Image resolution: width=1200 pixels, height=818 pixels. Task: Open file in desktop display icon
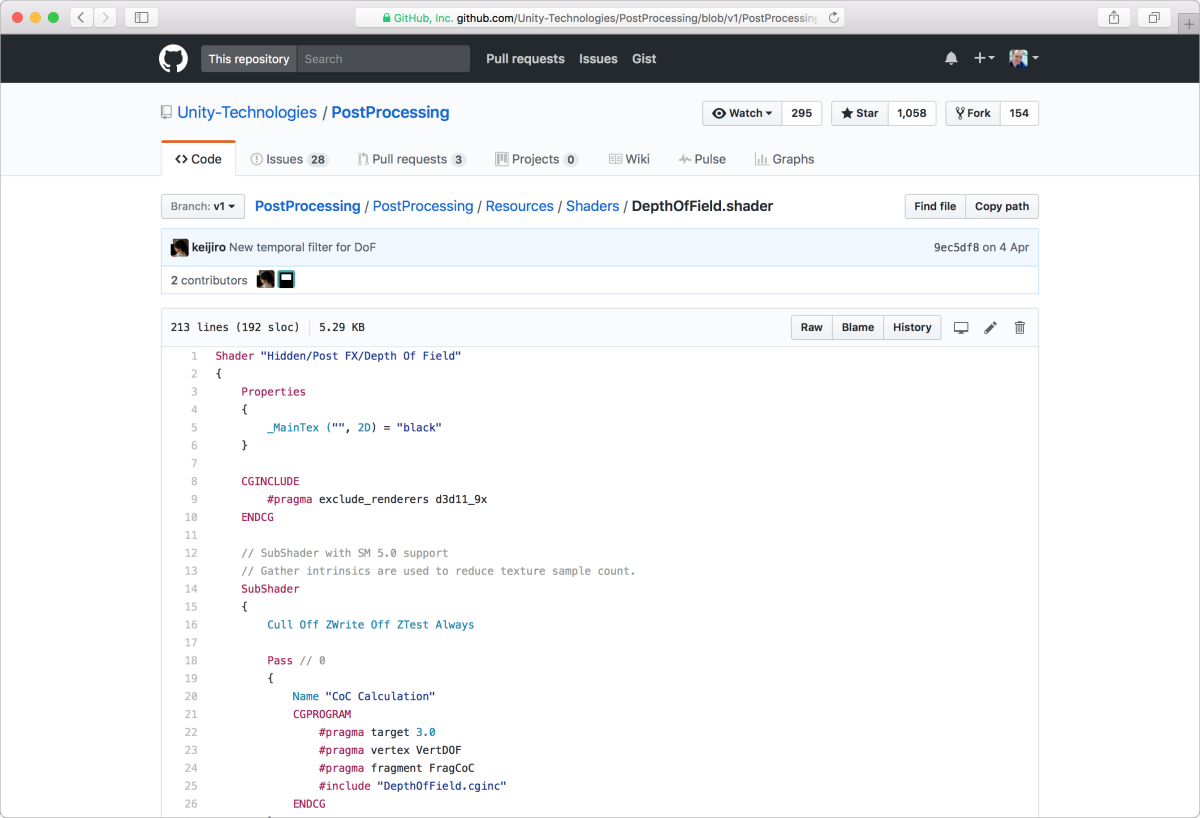[x=961, y=328]
